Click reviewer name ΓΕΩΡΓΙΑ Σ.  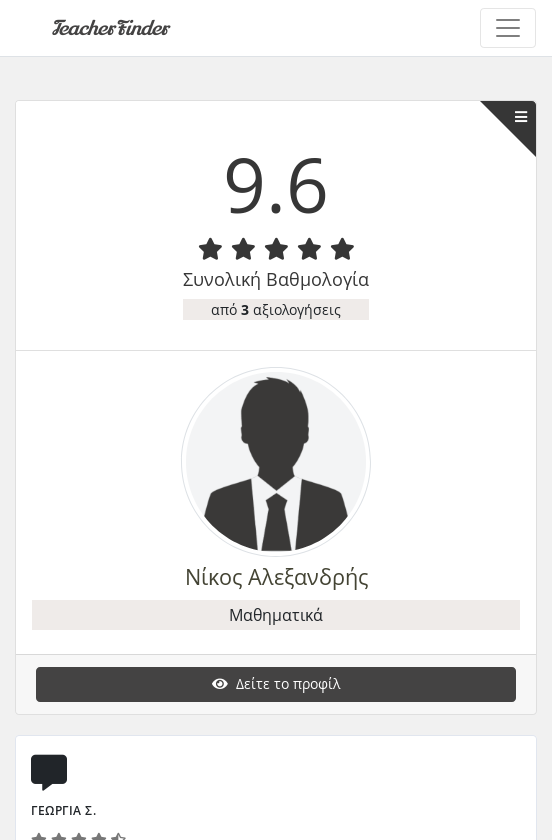point(64,811)
